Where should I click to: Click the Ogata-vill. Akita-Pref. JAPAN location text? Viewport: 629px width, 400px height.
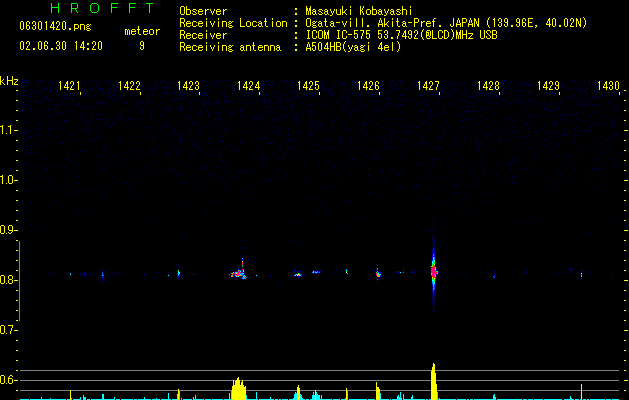click(x=446, y=23)
